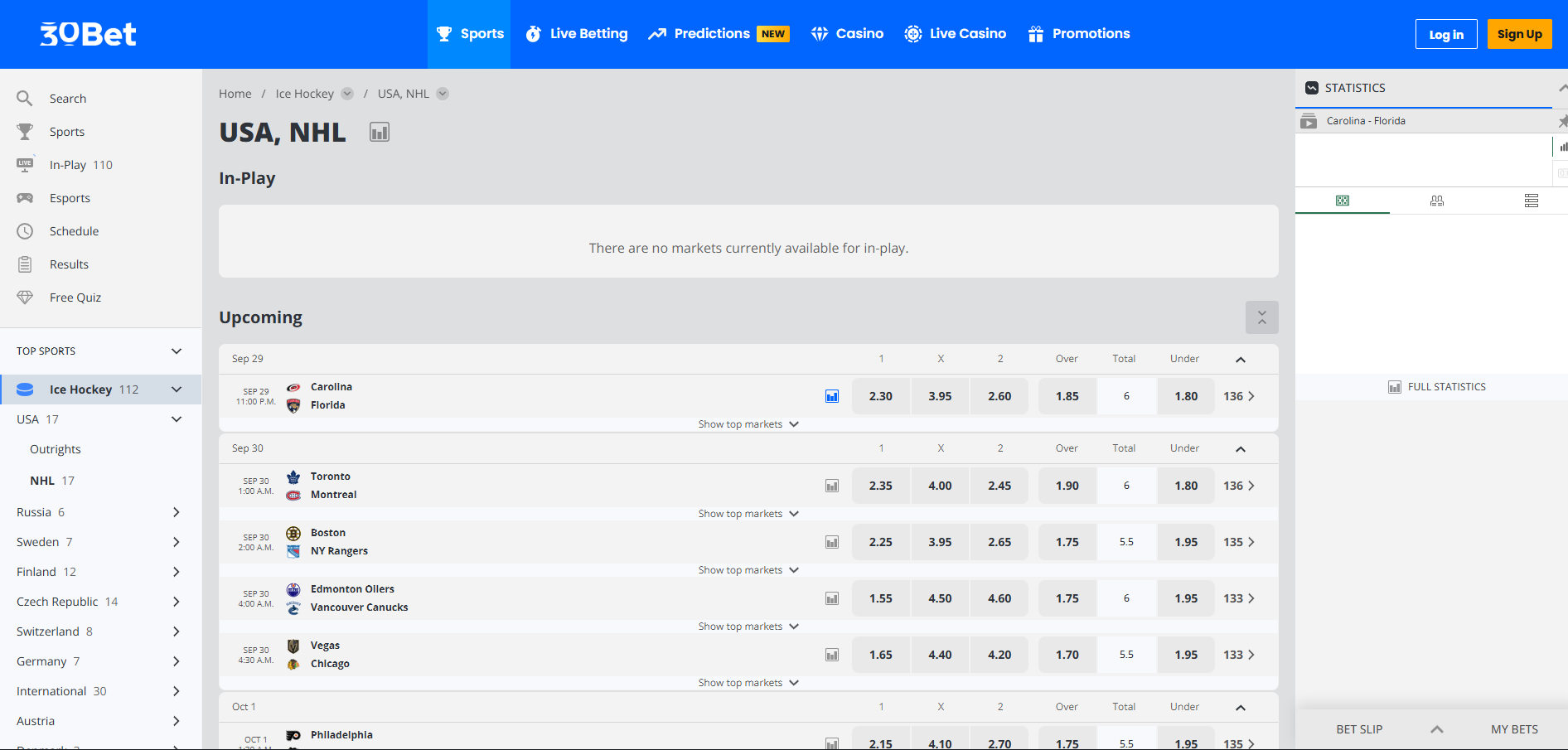
Task: Click the video icon beside Carolina - Florida
Action: (1309, 121)
